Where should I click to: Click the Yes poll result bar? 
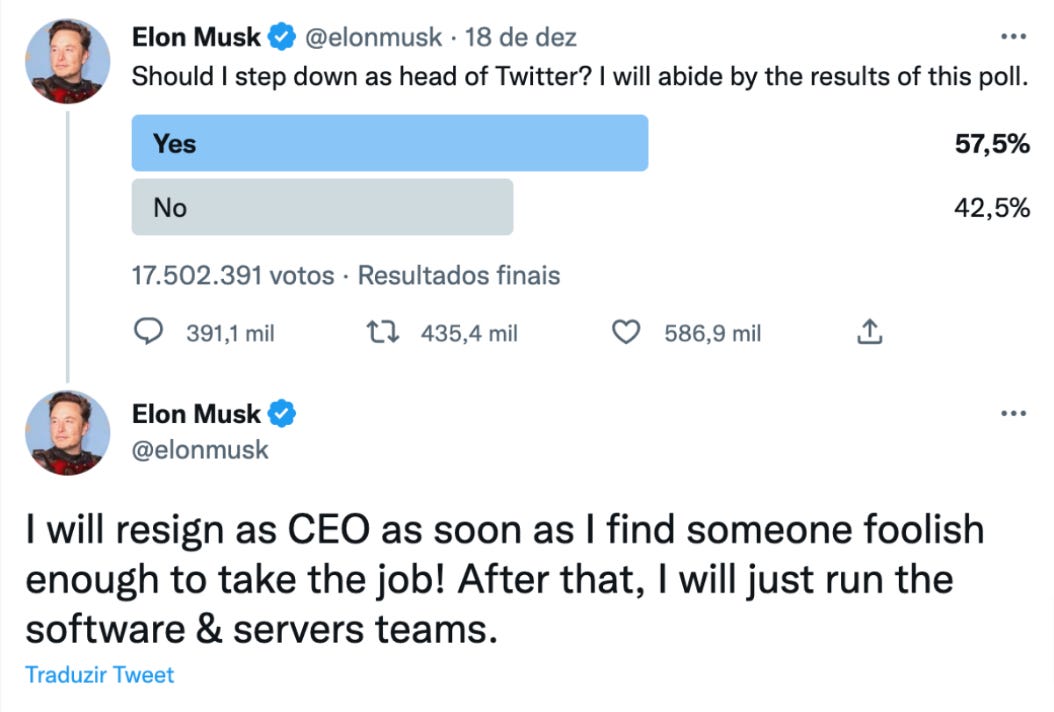[389, 143]
